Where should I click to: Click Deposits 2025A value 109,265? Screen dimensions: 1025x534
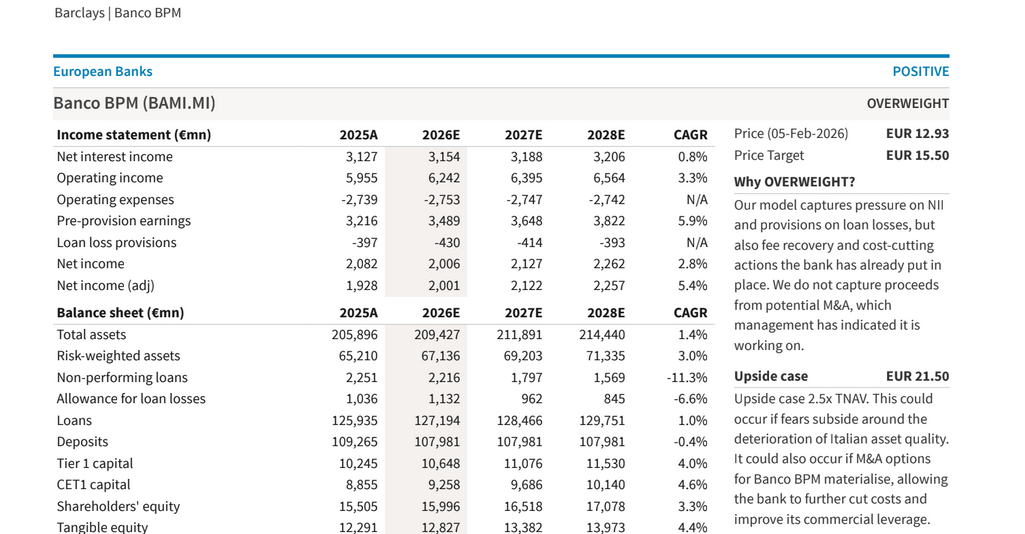354,442
